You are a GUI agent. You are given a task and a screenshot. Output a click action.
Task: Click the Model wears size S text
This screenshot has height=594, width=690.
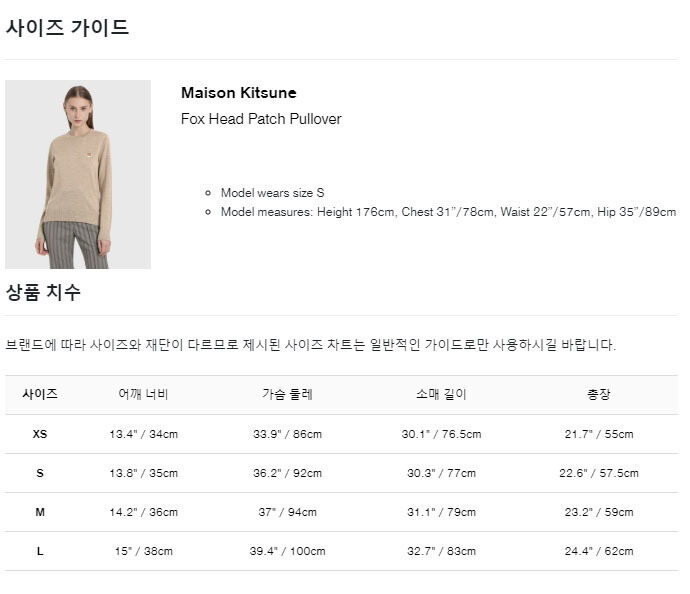click(x=272, y=193)
